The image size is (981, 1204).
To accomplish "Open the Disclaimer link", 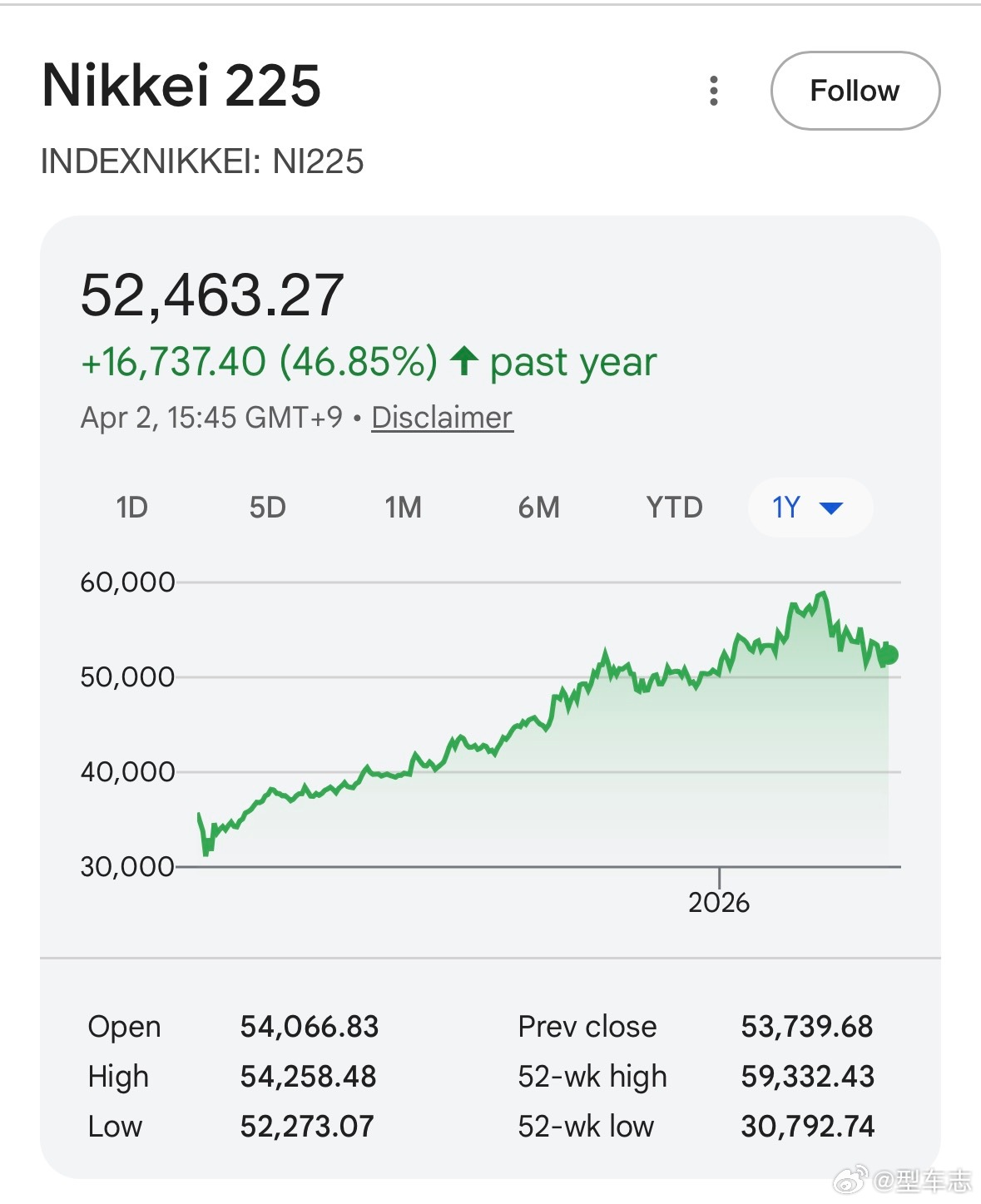I will click(x=442, y=417).
